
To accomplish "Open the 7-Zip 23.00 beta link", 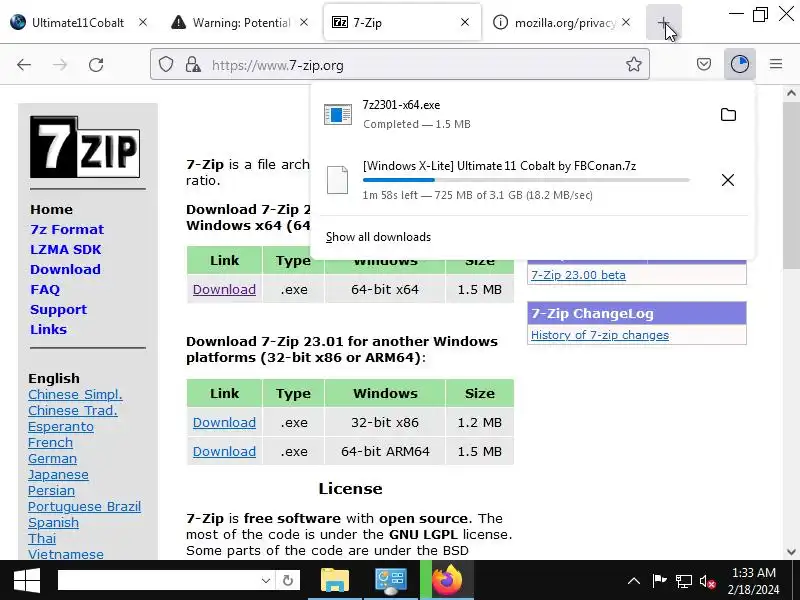I will pos(578,275).
